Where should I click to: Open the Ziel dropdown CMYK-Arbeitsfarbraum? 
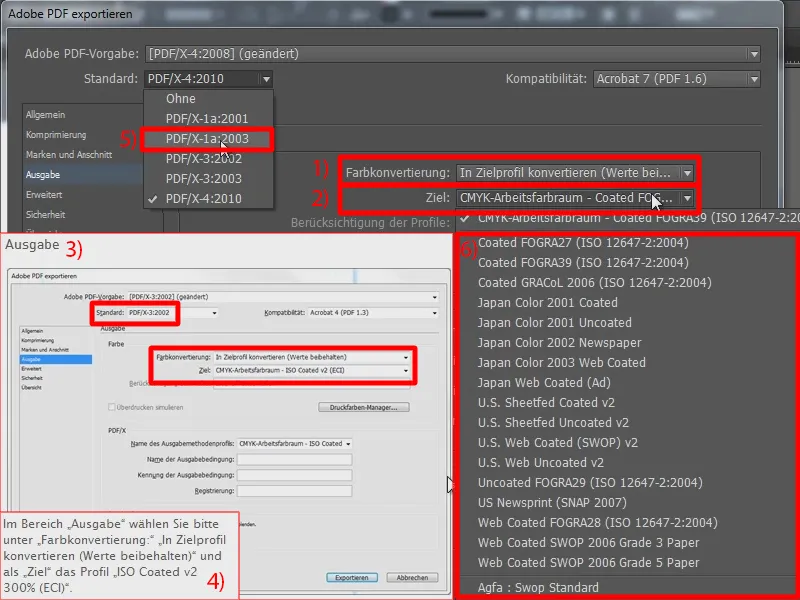pyautogui.click(x=575, y=197)
